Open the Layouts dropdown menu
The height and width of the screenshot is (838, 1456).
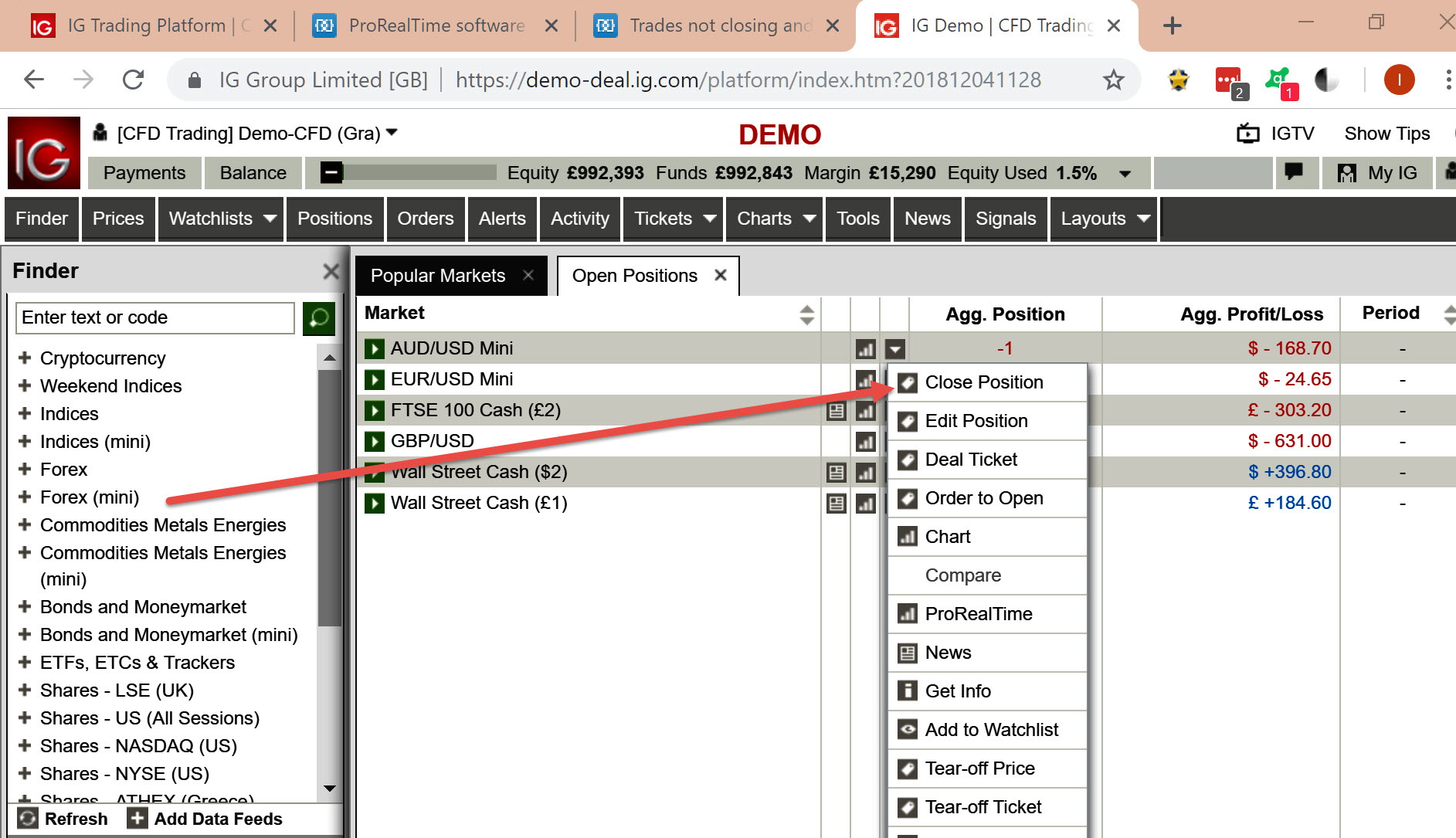tap(1103, 219)
